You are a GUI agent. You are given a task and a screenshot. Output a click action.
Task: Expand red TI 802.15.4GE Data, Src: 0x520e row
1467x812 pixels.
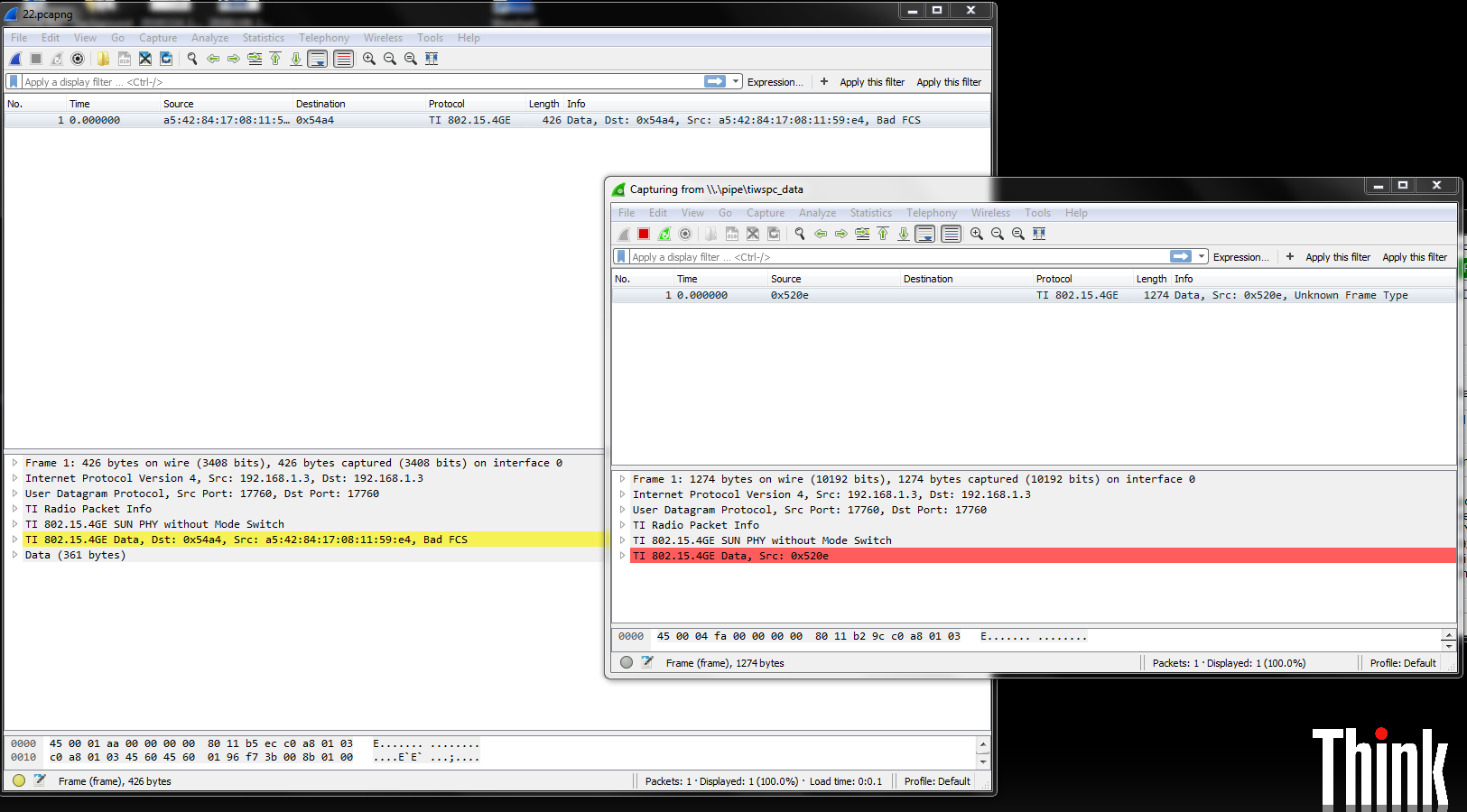[623, 556]
